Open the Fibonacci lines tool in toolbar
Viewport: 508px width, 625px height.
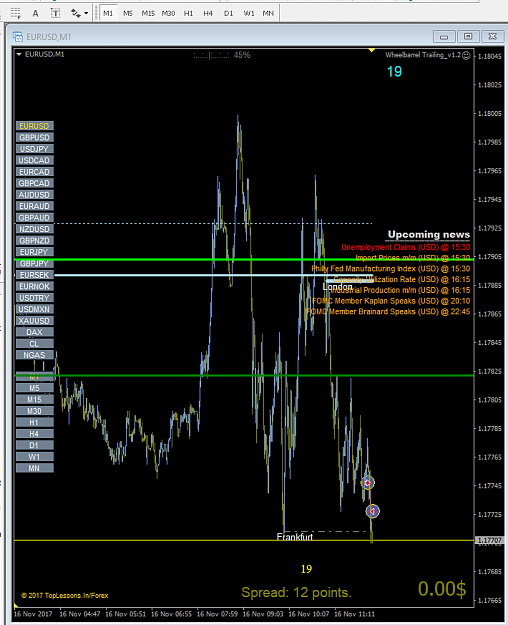[x=15, y=13]
